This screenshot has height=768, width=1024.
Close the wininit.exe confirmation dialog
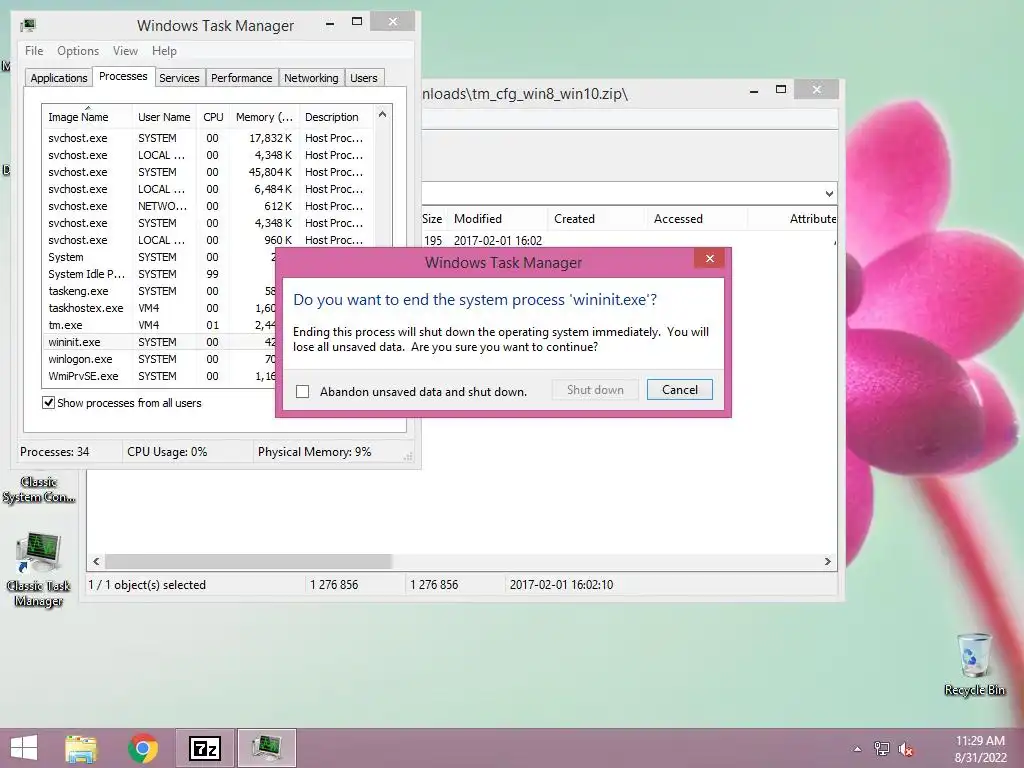click(710, 259)
